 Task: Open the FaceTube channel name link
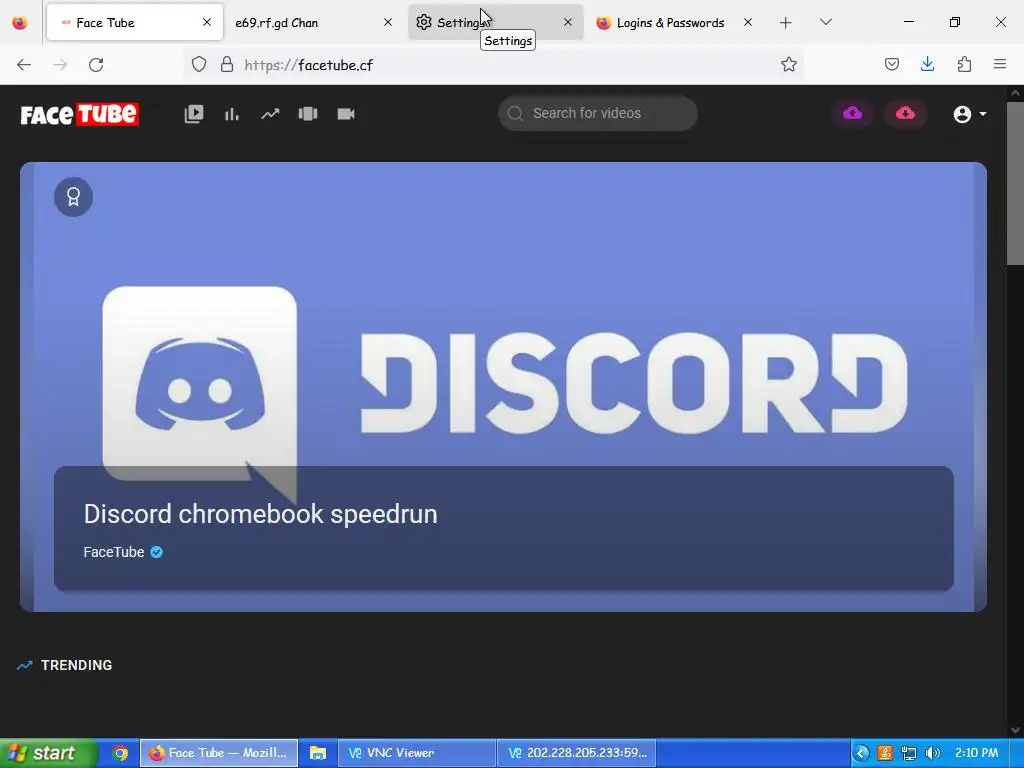tap(114, 552)
